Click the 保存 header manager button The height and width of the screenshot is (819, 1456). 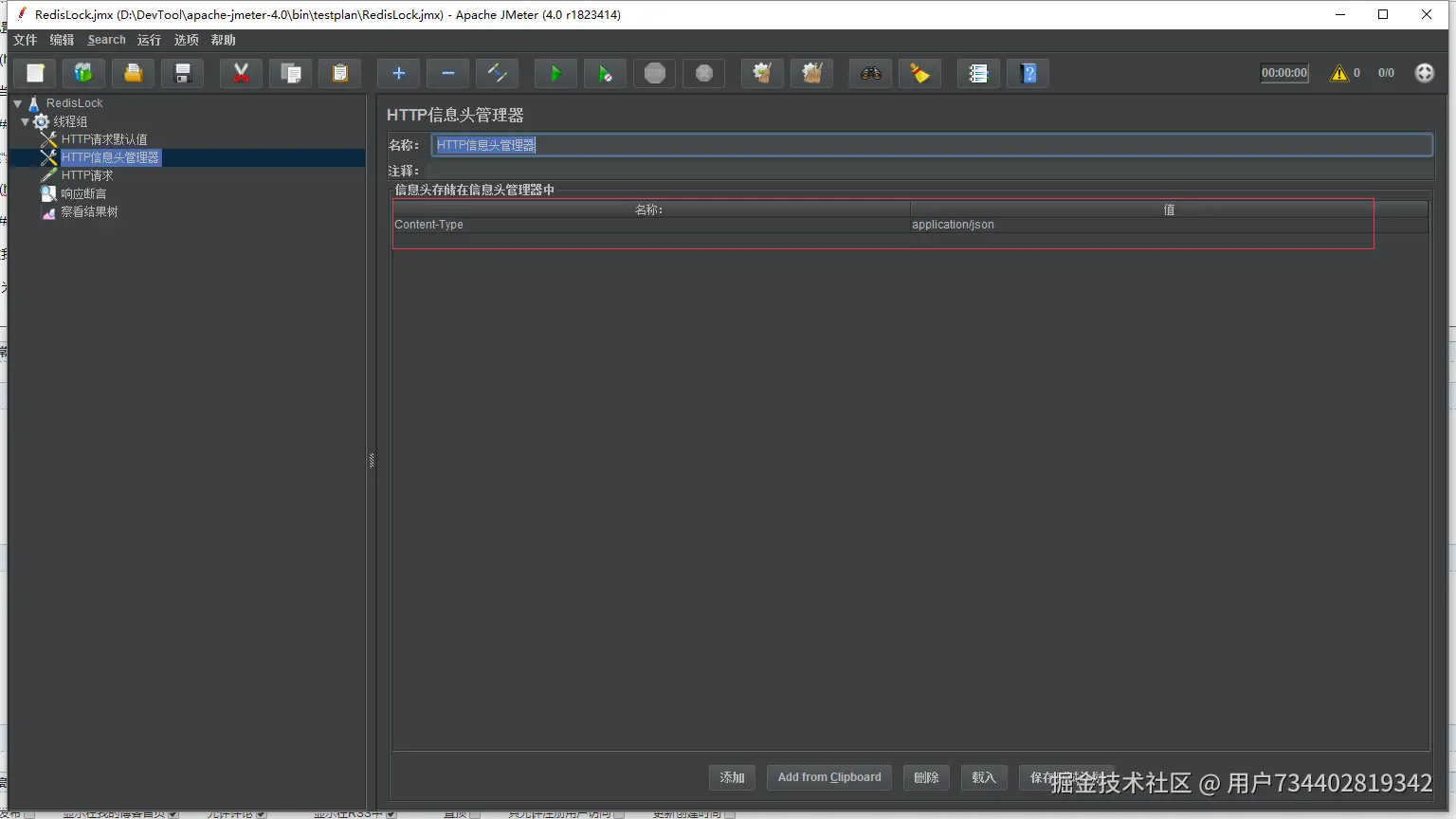click(1066, 777)
